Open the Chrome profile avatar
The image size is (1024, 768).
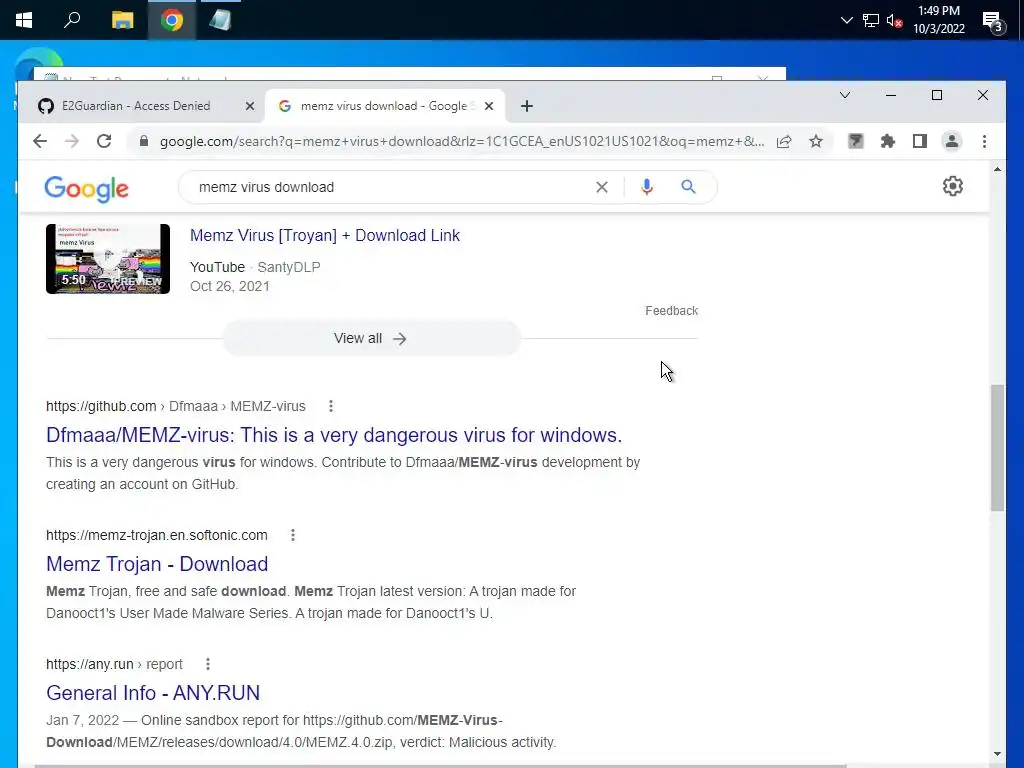pos(952,141)
